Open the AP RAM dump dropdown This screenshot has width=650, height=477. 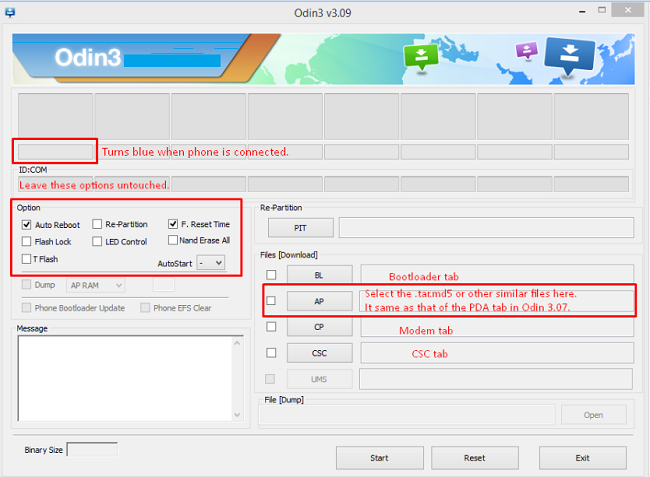(95, 285)
